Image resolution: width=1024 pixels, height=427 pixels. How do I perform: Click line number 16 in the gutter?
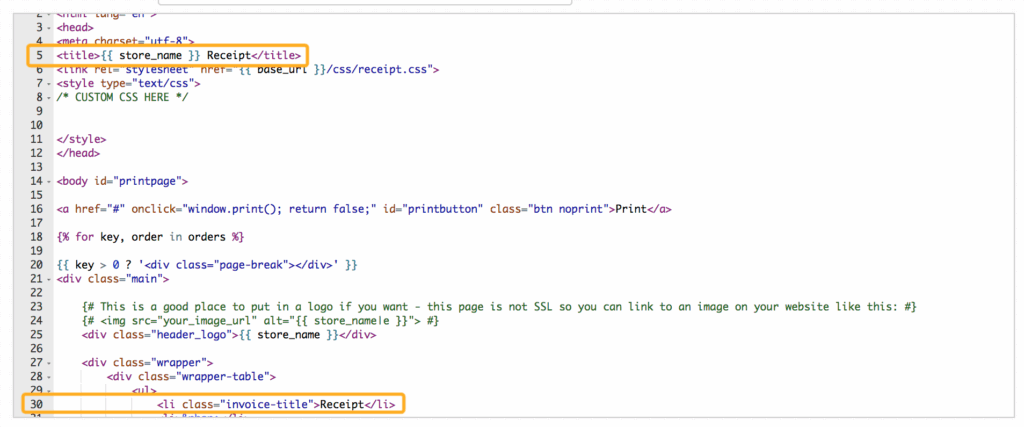coord(36,209)
